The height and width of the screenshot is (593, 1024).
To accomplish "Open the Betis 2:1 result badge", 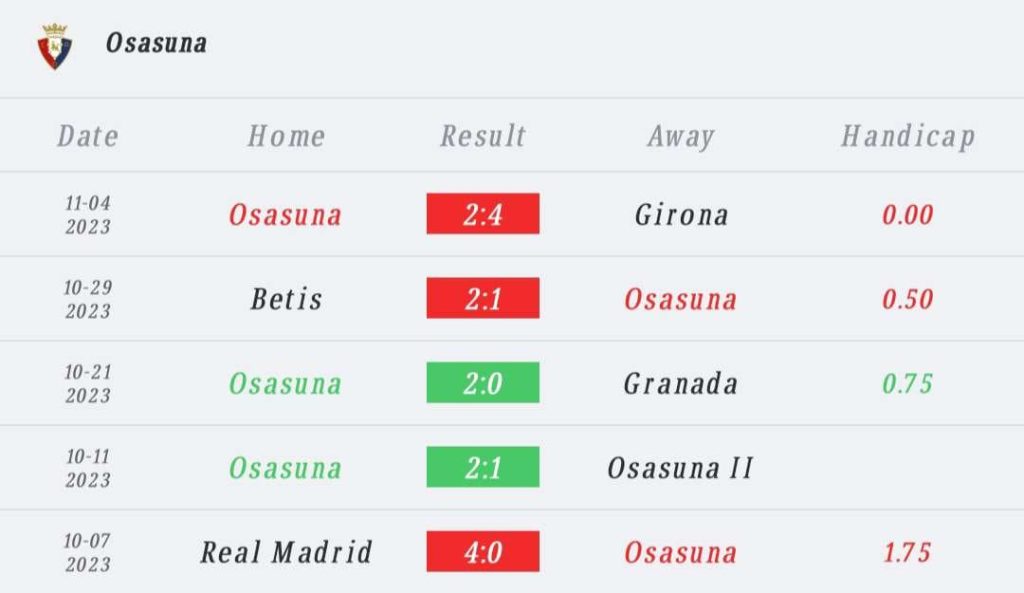I will [483, 298].
